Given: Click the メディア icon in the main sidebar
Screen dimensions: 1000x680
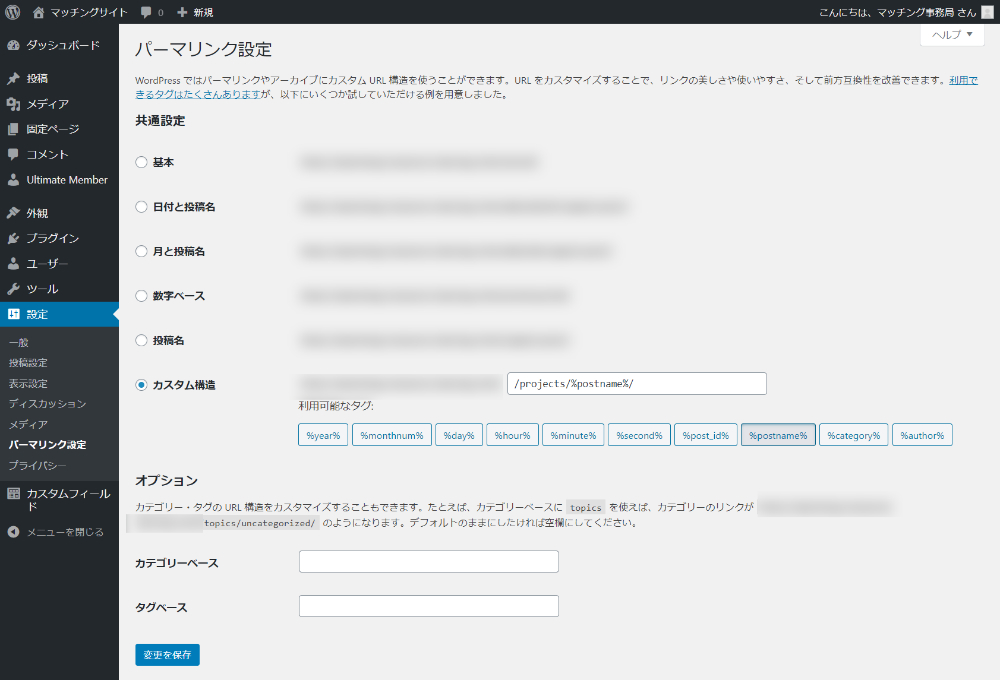Looking at the screenshot, I should (x=13, y=104).
